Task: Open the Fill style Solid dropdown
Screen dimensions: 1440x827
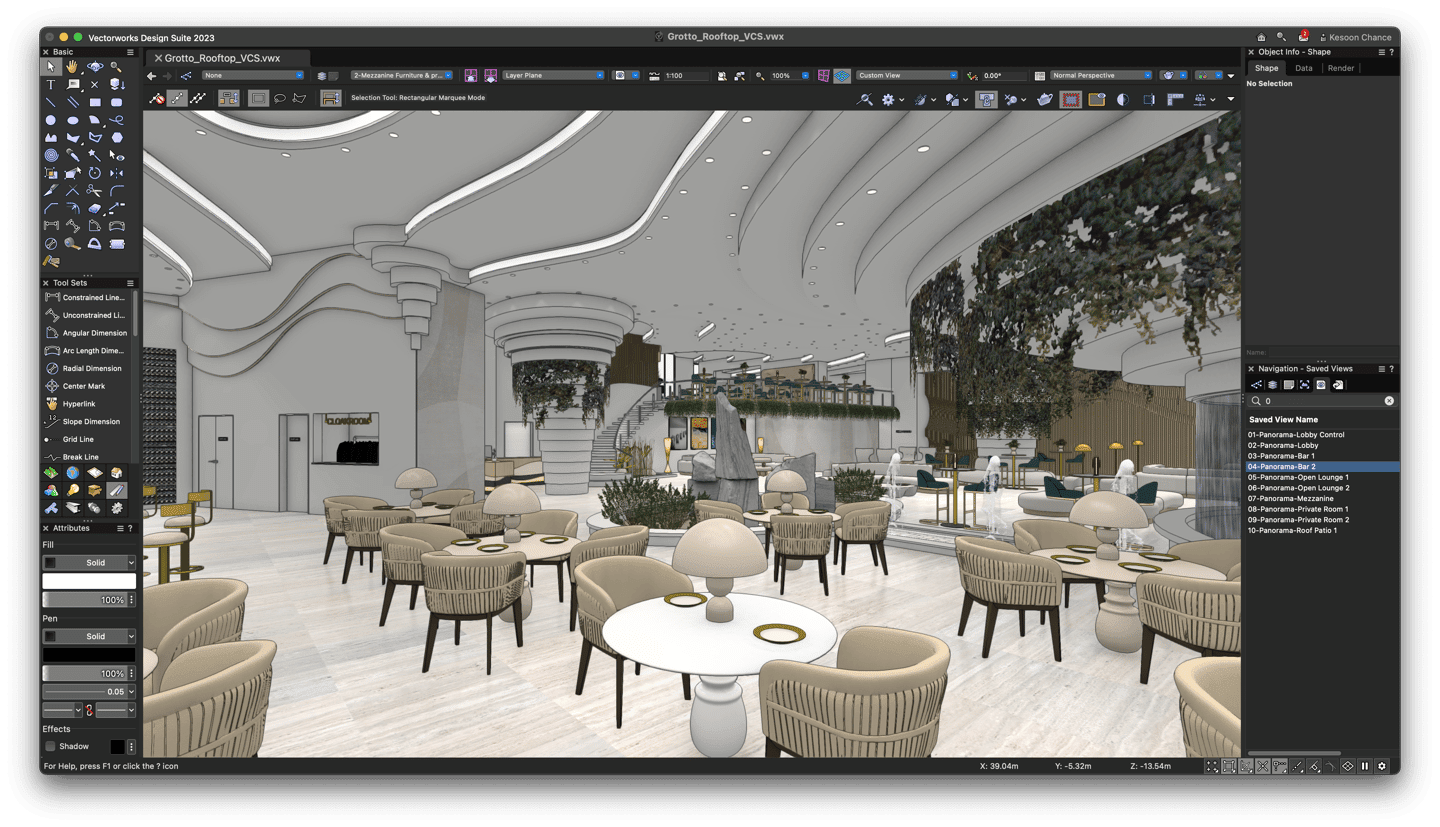Action: 89,563
